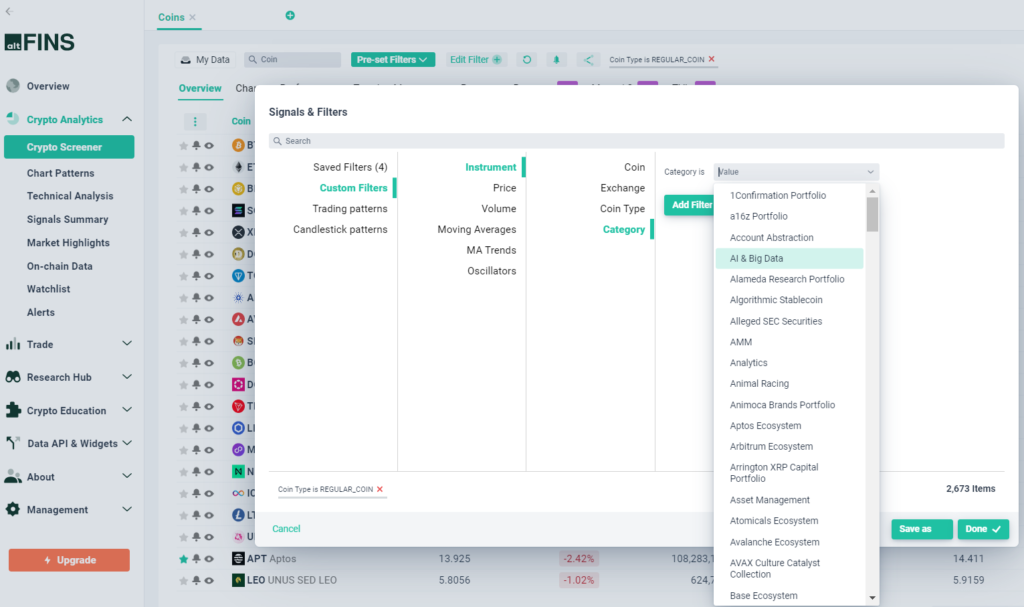
Task: Toggle the eye icon on the XRP row
Action: coord(209,232)
